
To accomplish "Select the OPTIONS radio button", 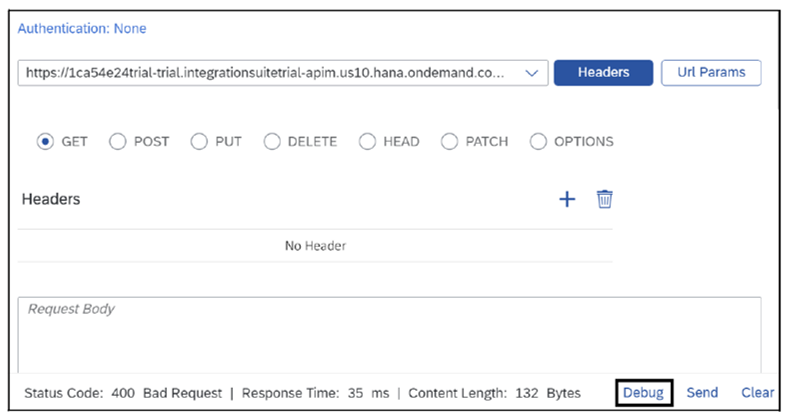I will pyautogui.click(x=539, y=142).
